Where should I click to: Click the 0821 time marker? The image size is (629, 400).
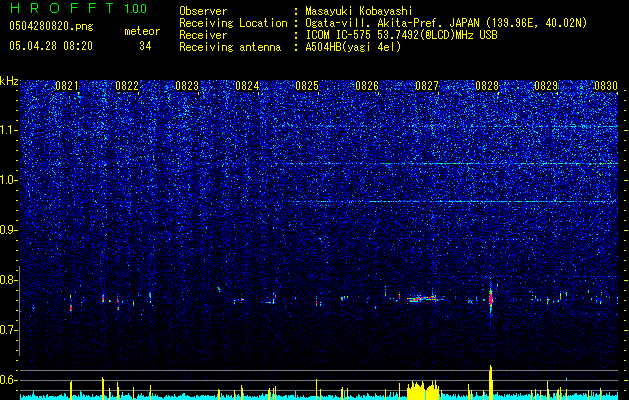click(67, 86)
